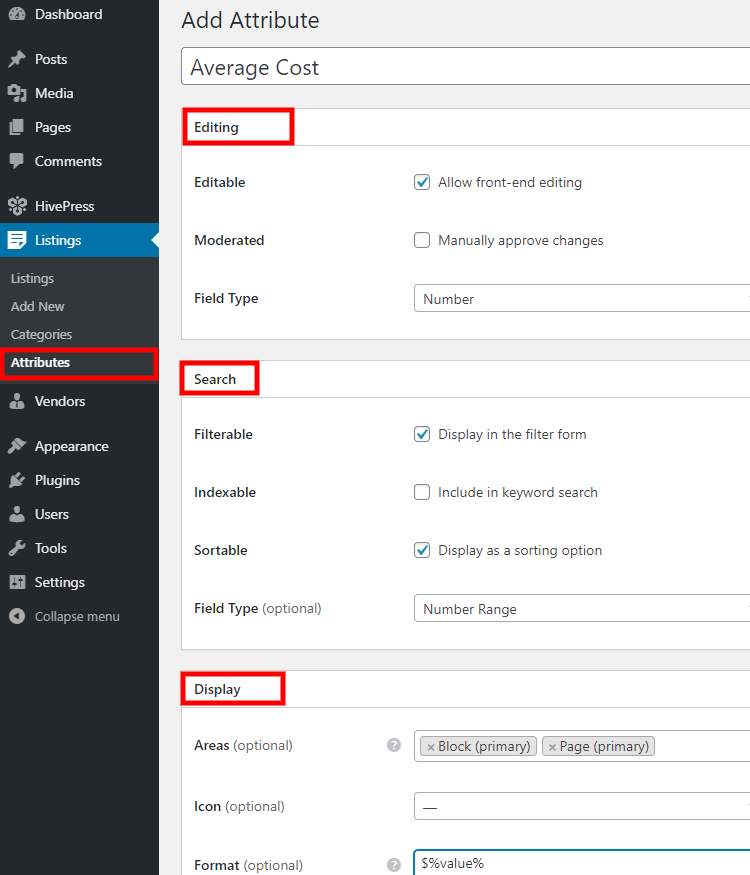Click the Search section heading
Image resolution: width=750 pixels, height=875 pixels.
tap(215, 379)
